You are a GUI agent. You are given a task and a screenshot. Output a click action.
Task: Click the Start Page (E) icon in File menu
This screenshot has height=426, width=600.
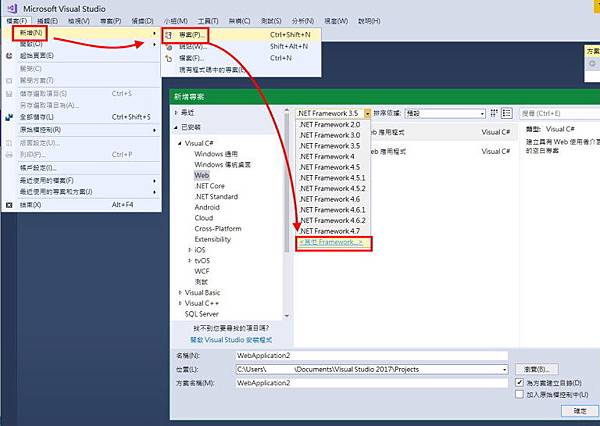click(x=9, y=56)
